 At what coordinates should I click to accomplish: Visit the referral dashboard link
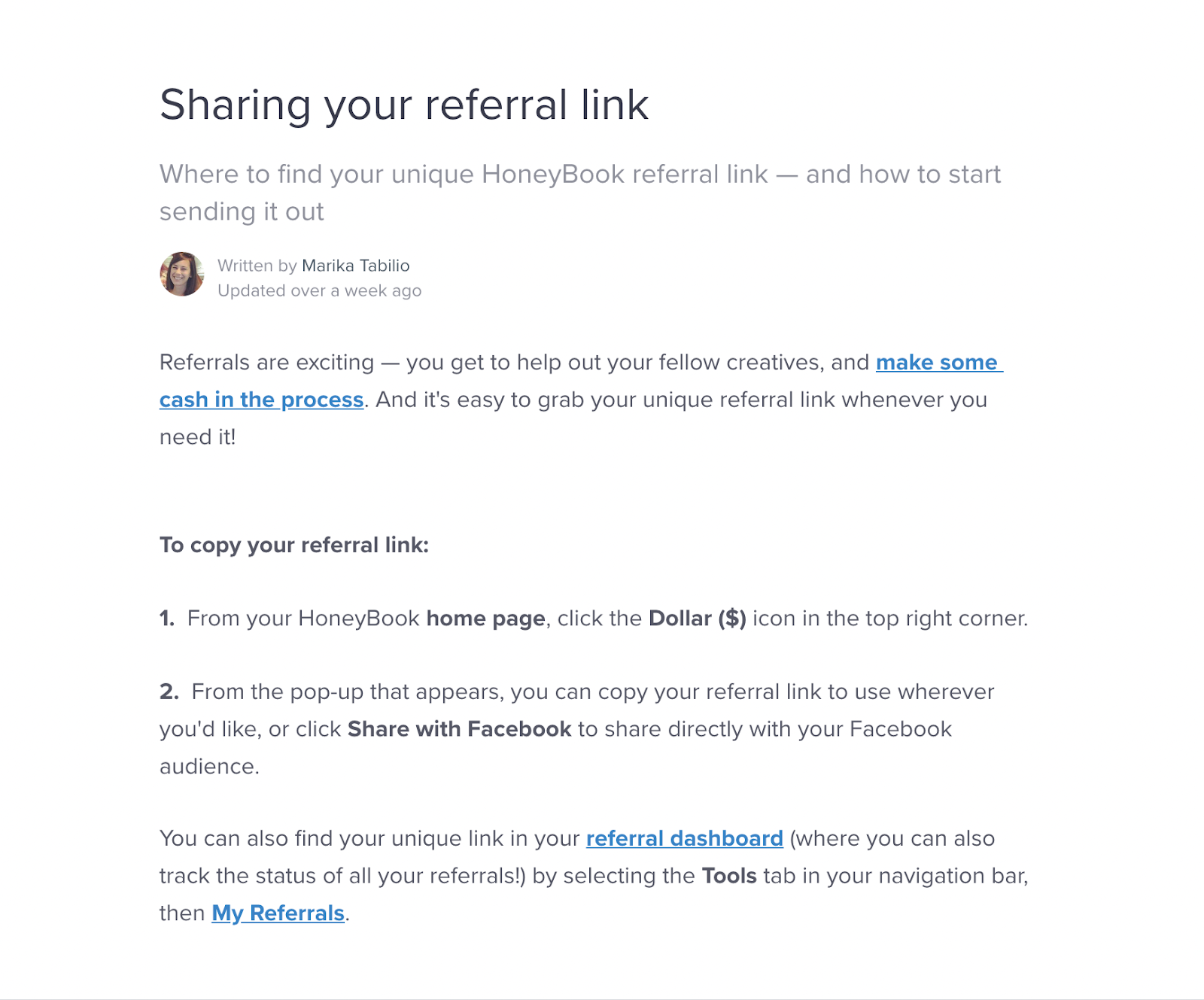point(685,838)
